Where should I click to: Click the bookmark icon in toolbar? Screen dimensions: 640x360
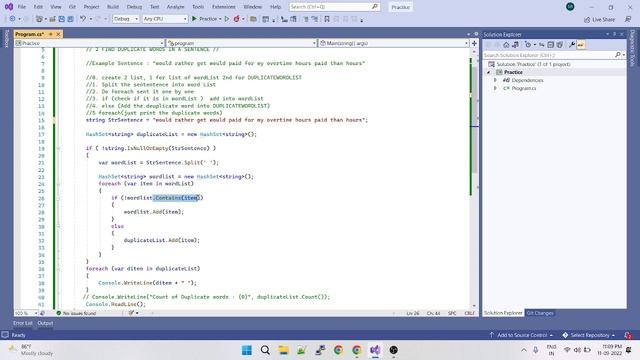pyautogui.click(x=327, y=19)
